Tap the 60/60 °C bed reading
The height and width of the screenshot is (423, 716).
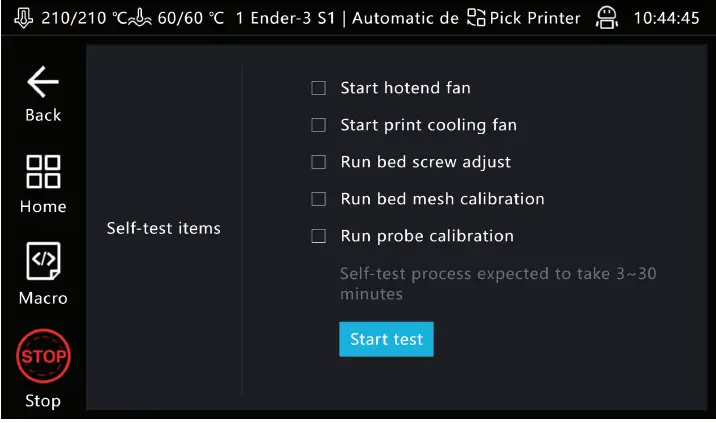[190, 19]
